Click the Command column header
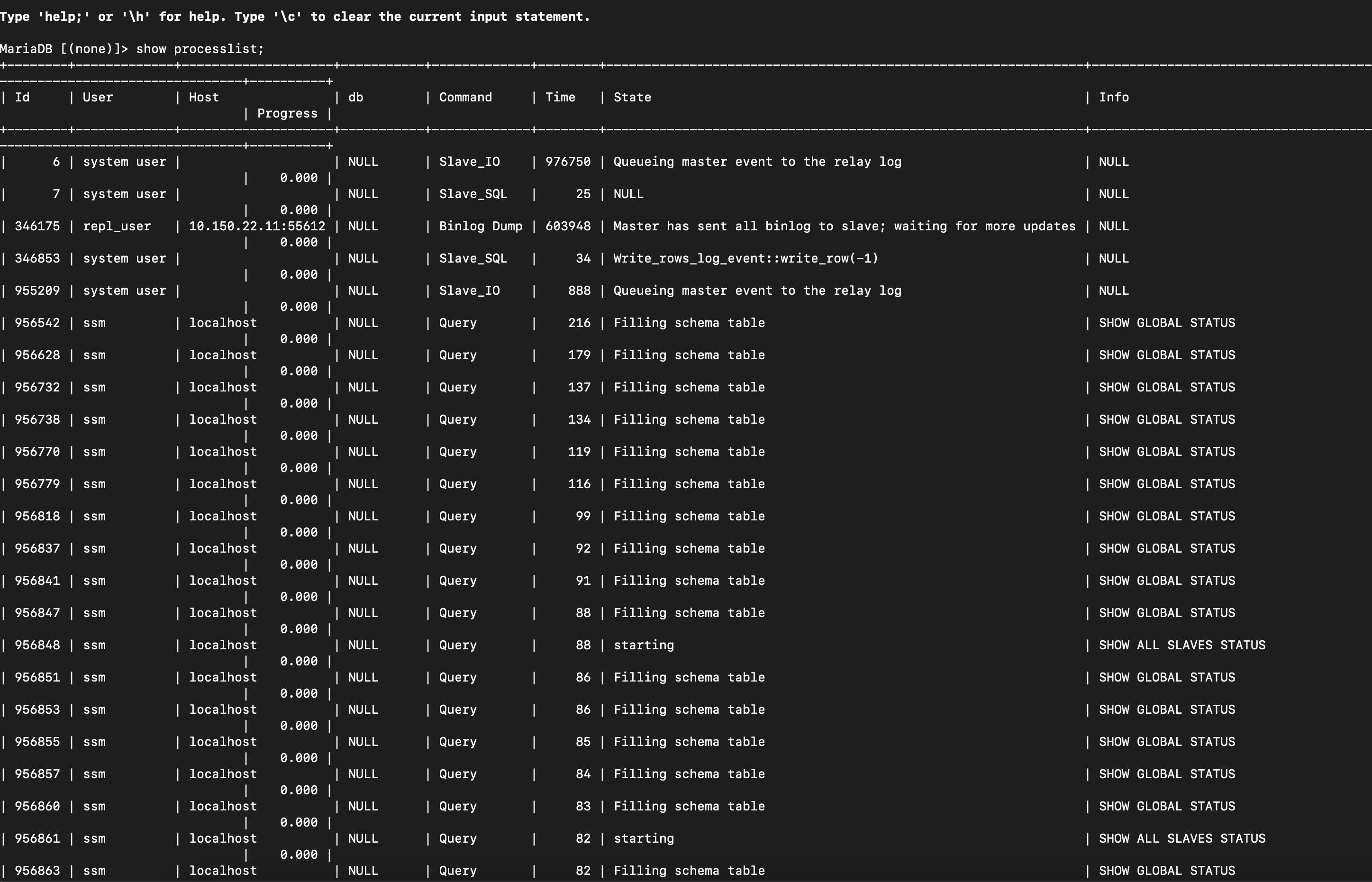Viewport: 1372px width, 882px height. pyautogui.click(x=465, y=97)
